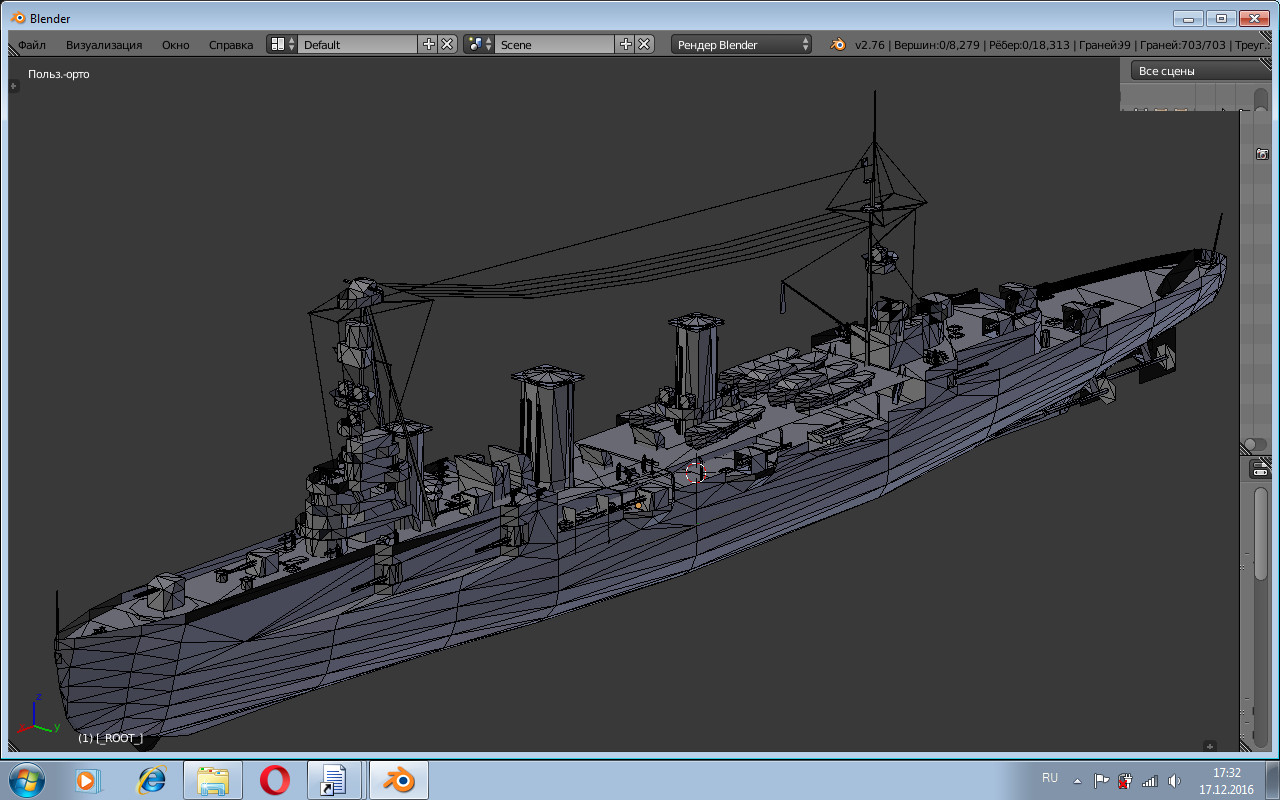This screenshot has height=800, width=1280.
Task: Open the Файл menu
Action: 32,44
